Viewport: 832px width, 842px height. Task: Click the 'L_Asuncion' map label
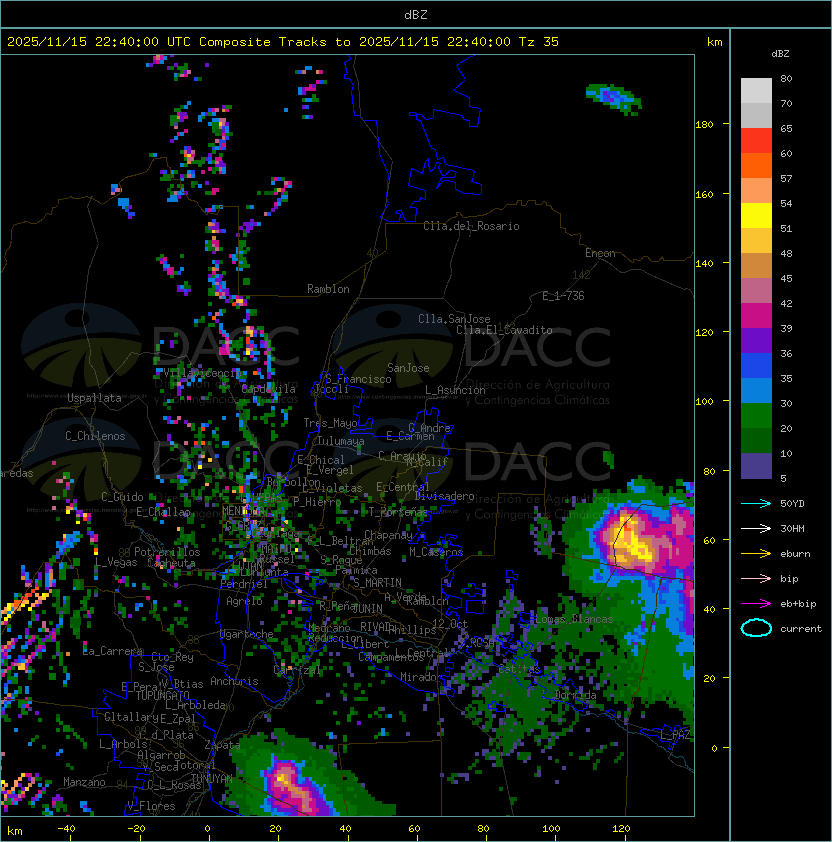[x=455, y=390]
